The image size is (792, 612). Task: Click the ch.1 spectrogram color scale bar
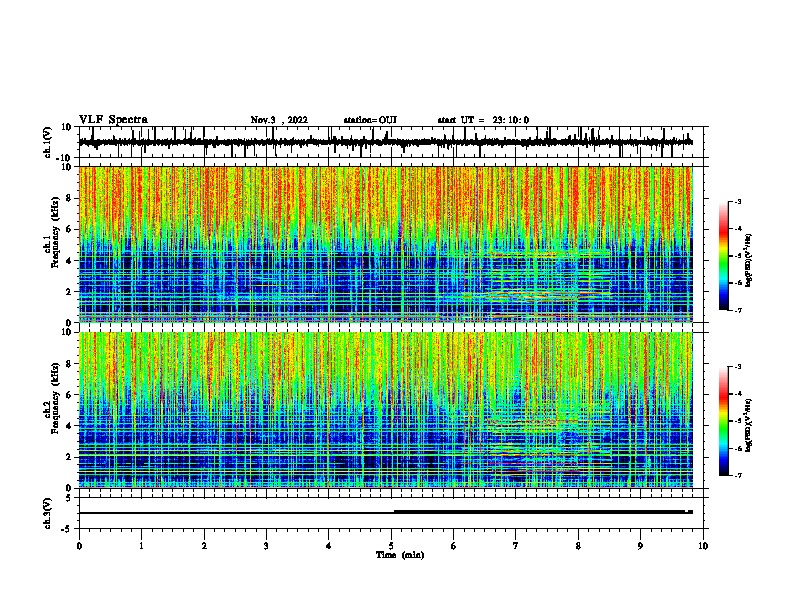click(x=724, y=256)
